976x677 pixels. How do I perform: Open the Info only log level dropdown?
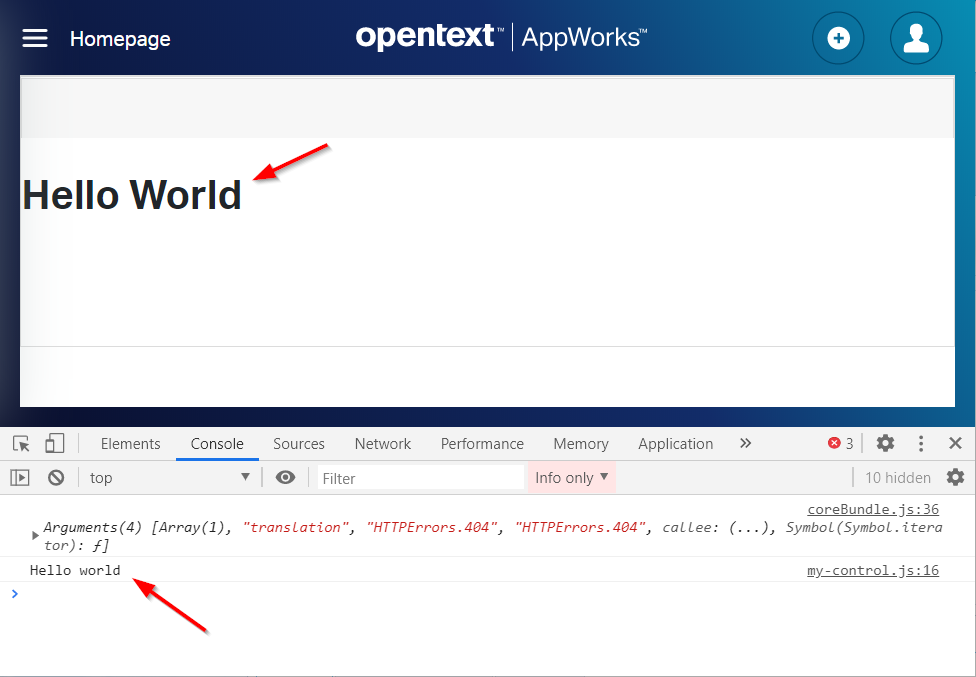coord(571,477)
